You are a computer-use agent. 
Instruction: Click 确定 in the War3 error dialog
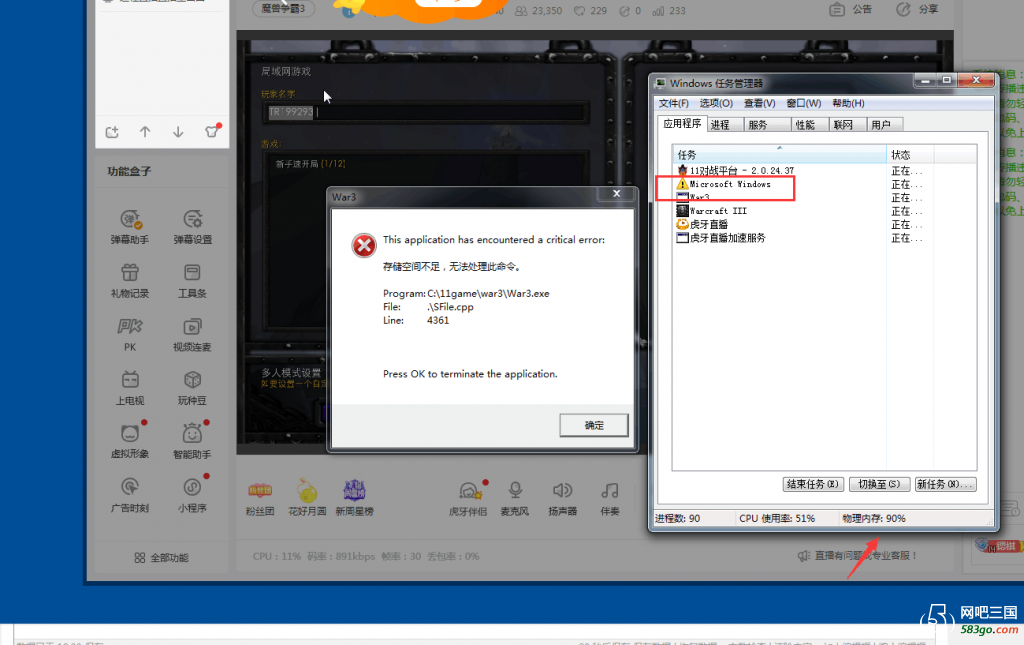594,425
